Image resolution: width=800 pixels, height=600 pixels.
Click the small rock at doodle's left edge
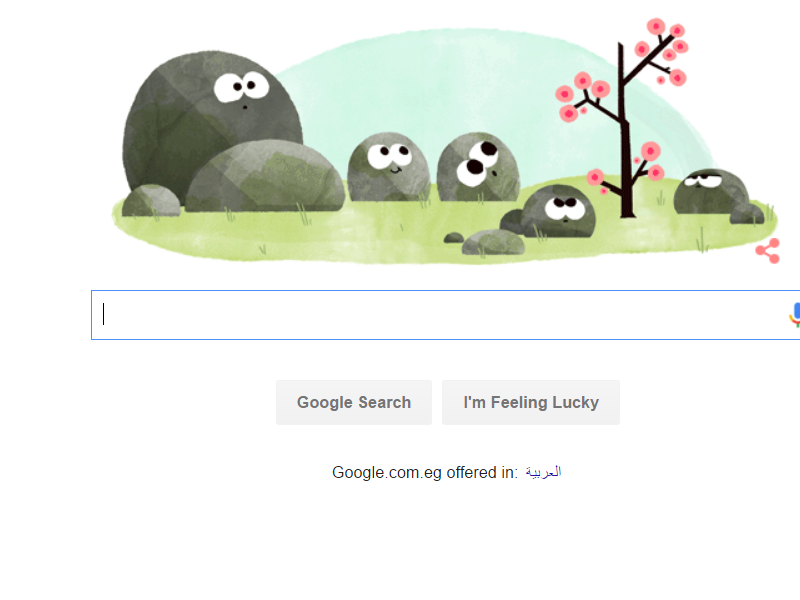point(152,201)
